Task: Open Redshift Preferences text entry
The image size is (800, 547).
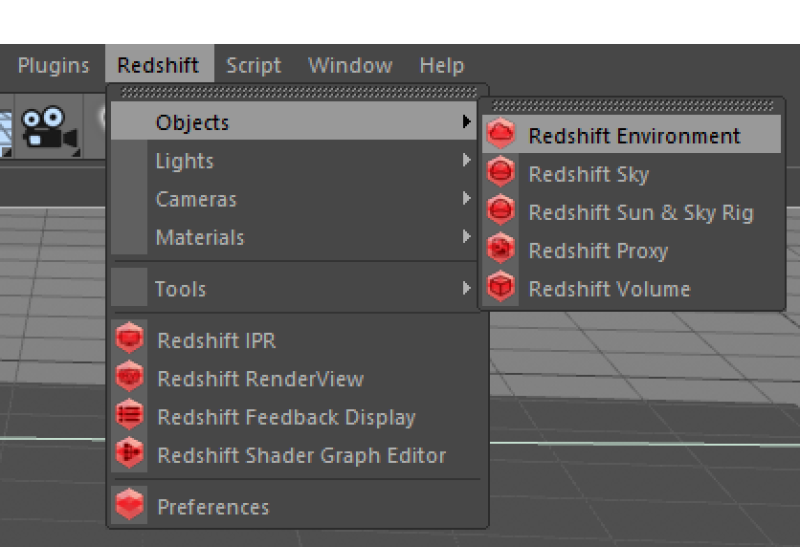Action: point(213,507)
